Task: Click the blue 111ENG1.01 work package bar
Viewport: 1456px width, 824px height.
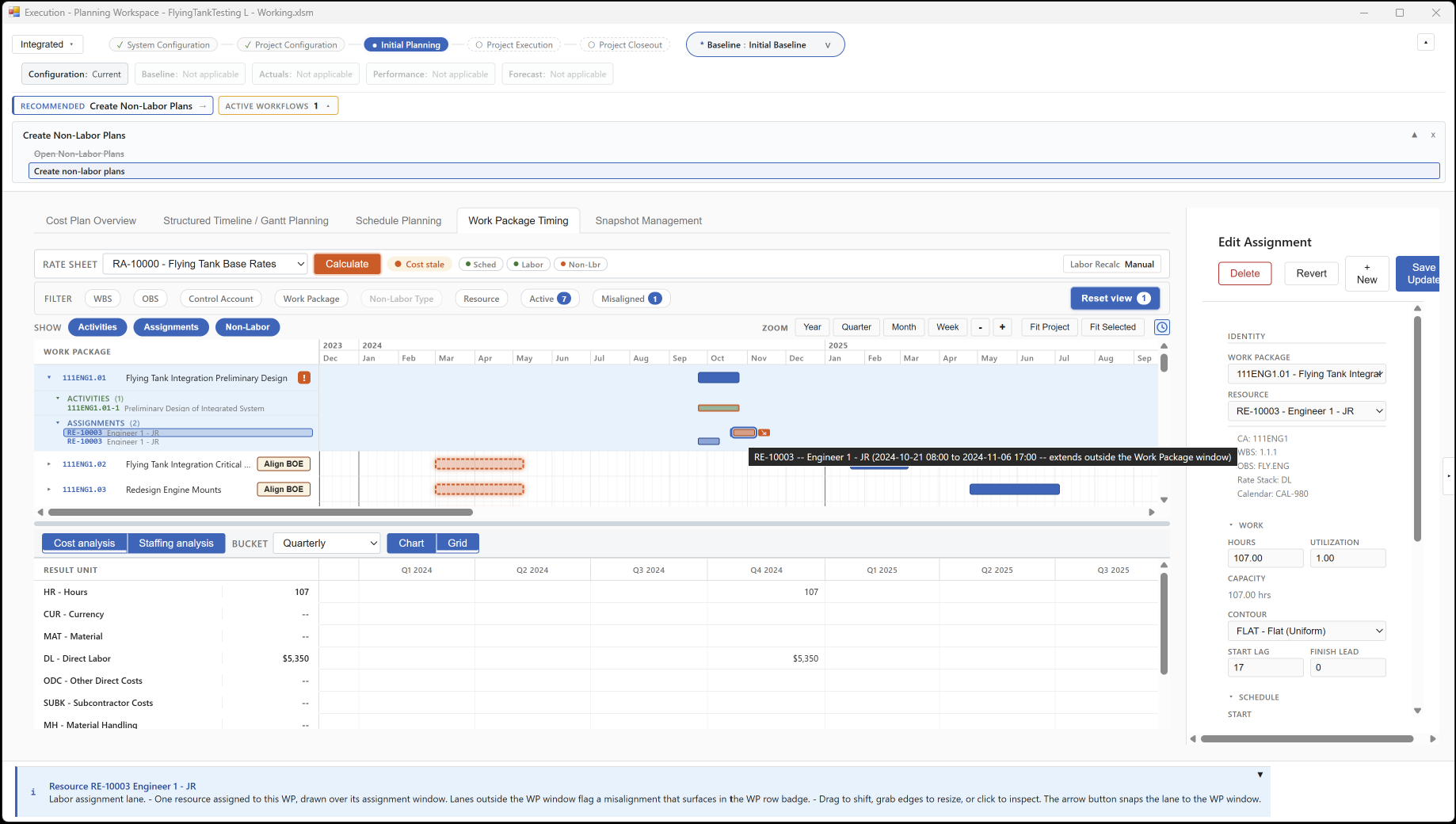Action: (x=718, y=378)
